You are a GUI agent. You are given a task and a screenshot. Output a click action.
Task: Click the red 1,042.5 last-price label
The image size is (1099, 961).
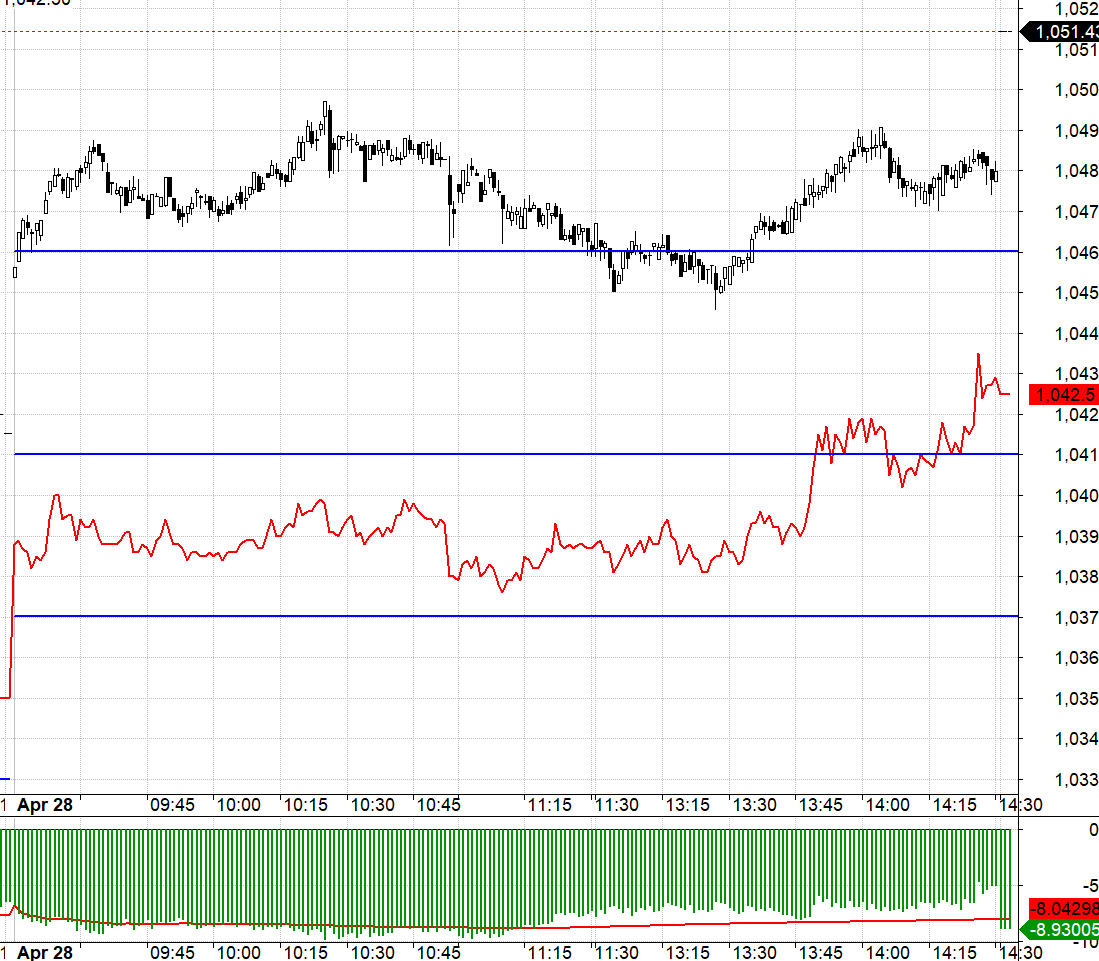1064,395
